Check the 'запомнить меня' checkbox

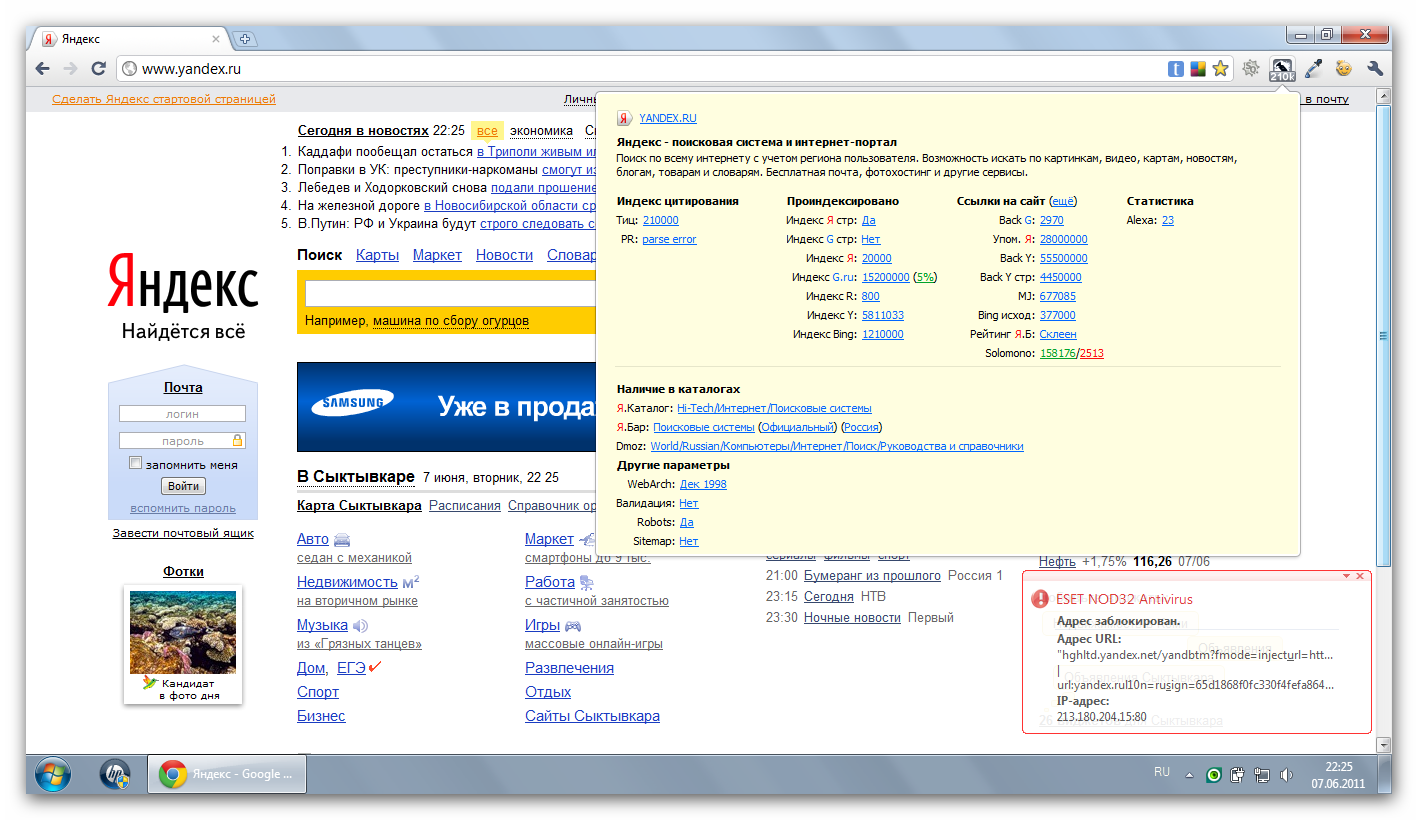(136, 464)
